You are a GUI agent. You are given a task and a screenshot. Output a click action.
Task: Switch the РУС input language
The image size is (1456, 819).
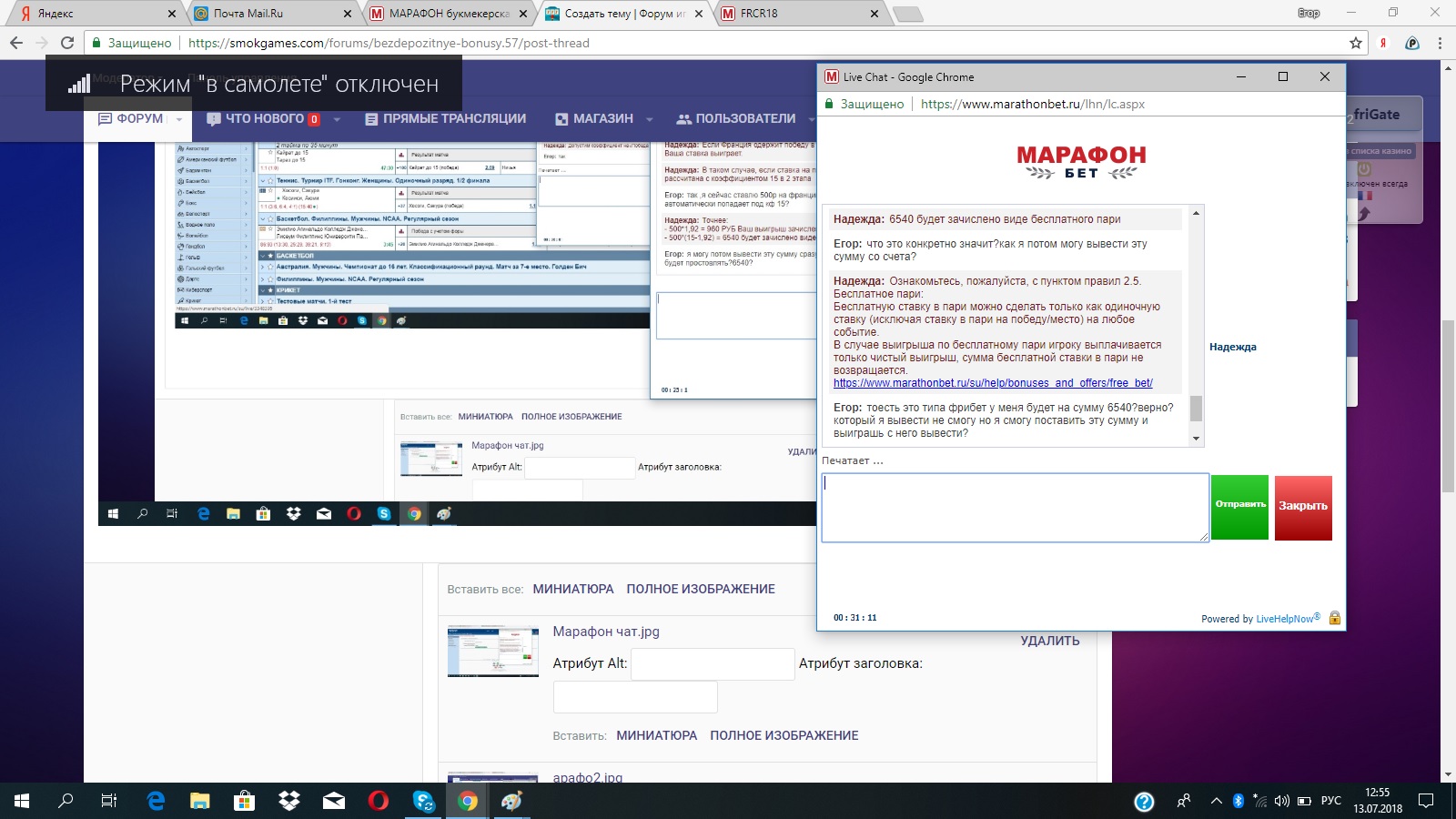[1330, 801]
